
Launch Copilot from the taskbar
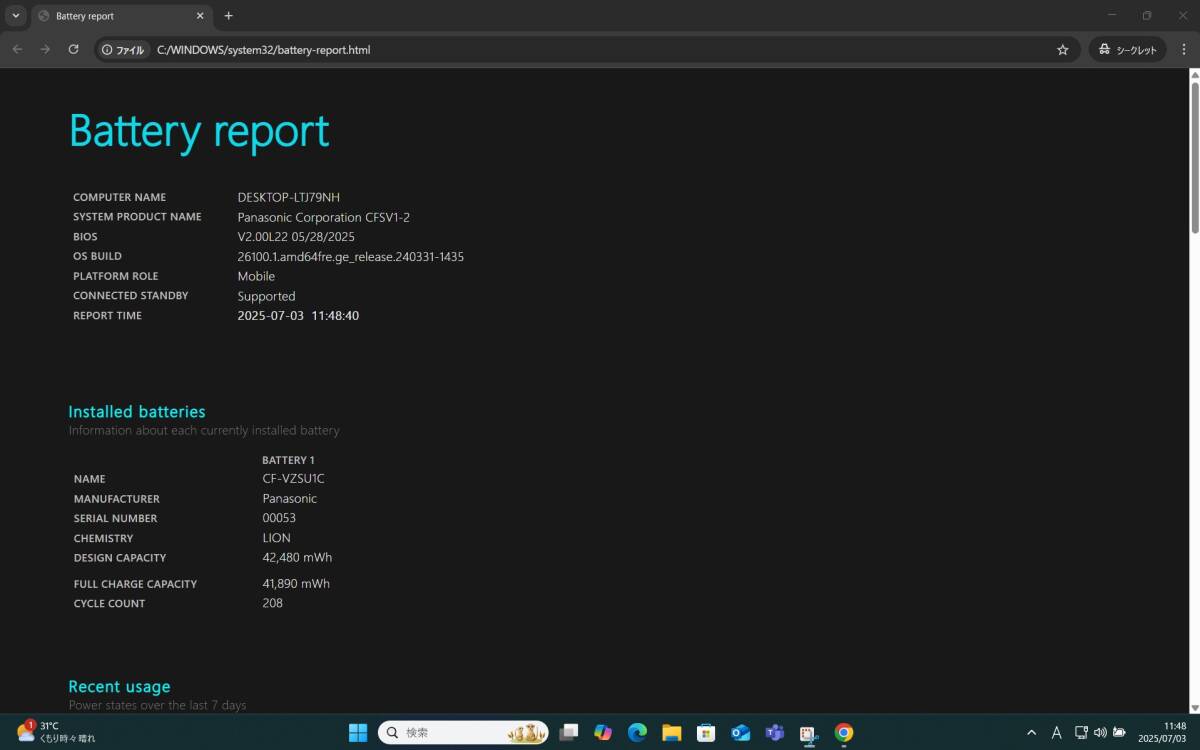point(603,732)
